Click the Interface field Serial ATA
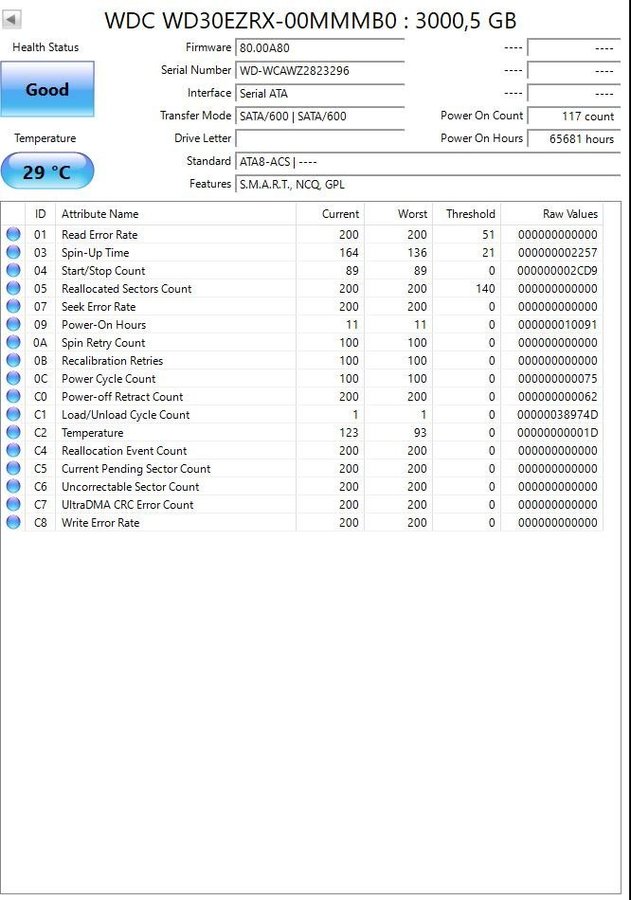 pos(320,93)
